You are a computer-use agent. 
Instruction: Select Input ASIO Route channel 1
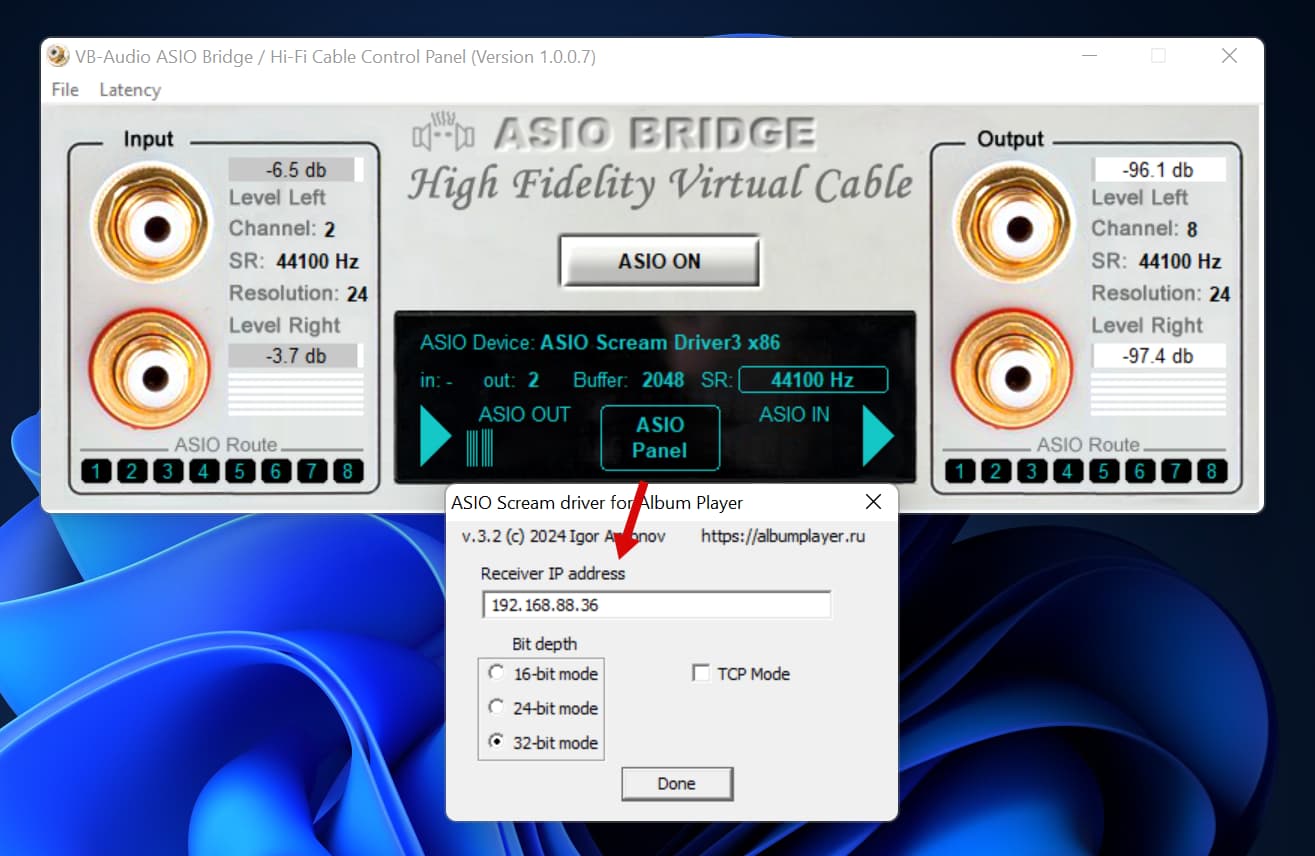[96, 471]
